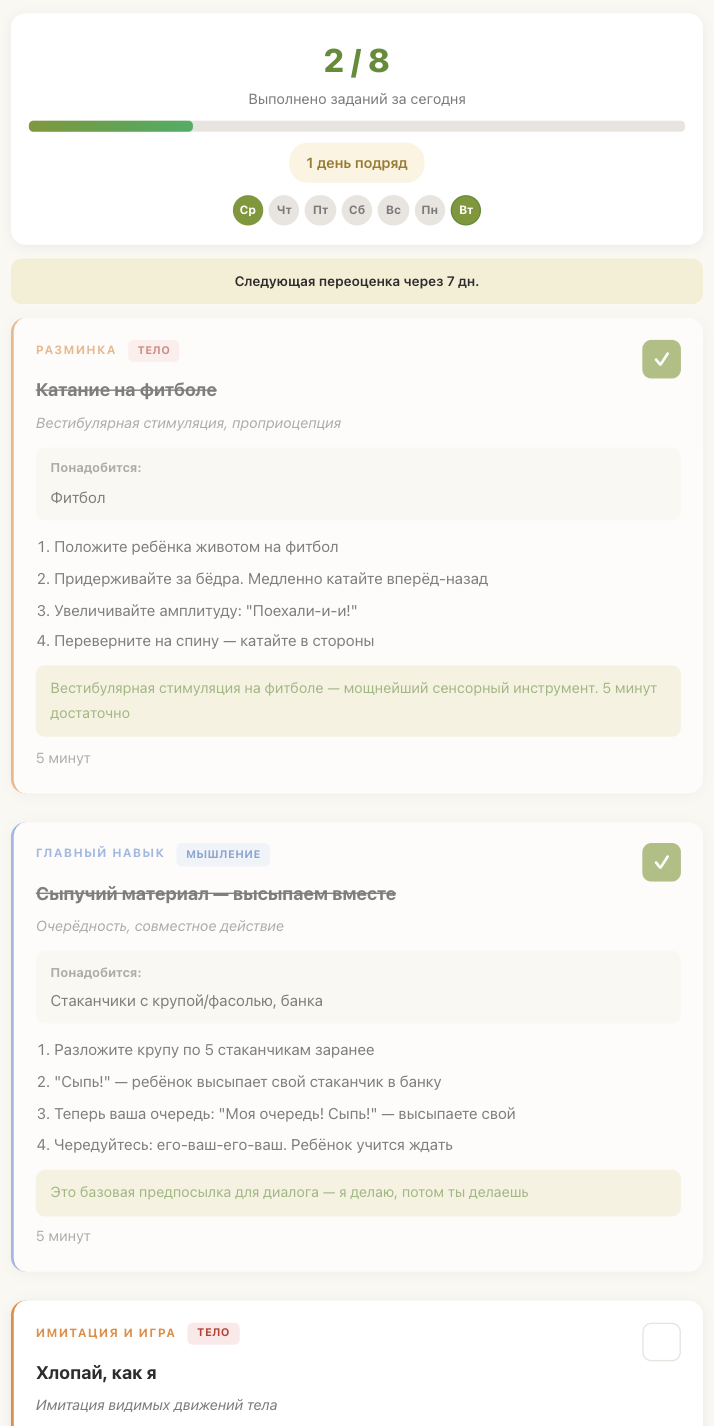This screenshot has height=1426, width=714.
Task: Click the ТЕЛО tag on the Разминка card
Action: 153,350
